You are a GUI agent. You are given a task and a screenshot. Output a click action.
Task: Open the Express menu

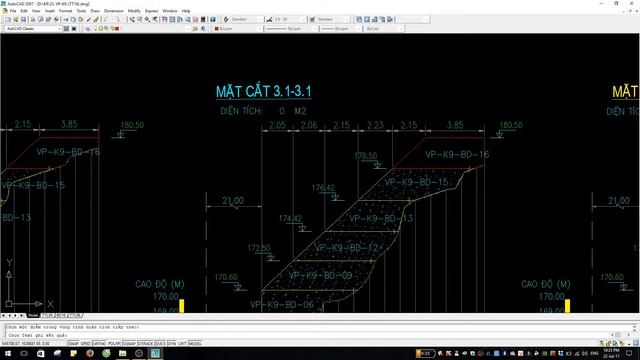click(x=151, y=11)
